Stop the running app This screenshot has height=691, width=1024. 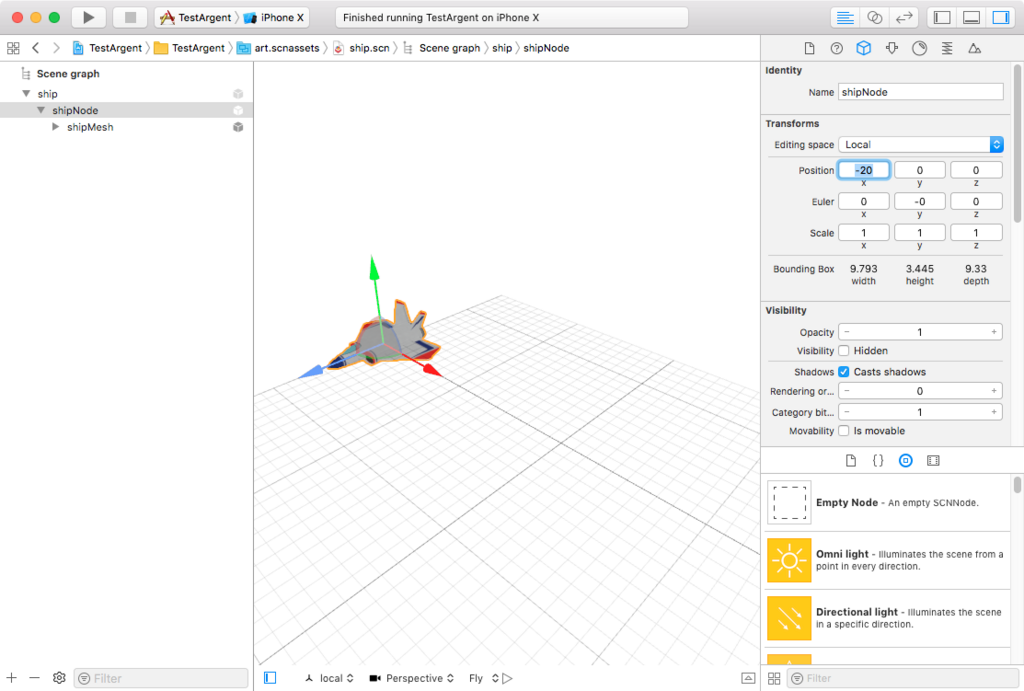coord(130,18)
